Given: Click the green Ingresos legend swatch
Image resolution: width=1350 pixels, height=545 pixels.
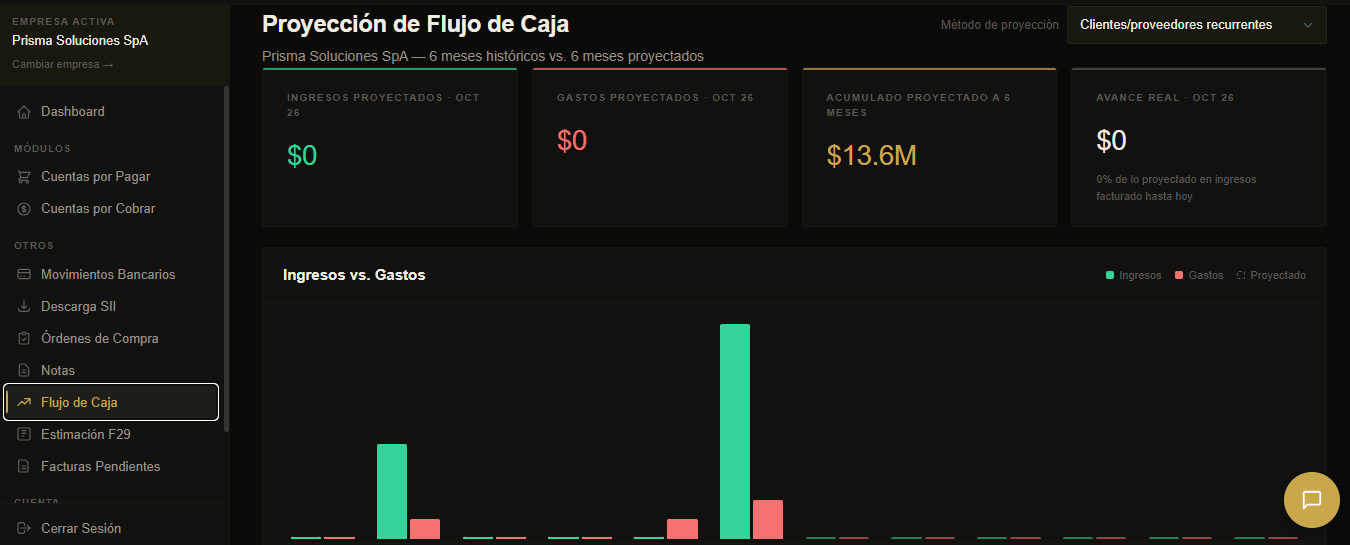Looking at the screenshot, I should (1110, 275).
